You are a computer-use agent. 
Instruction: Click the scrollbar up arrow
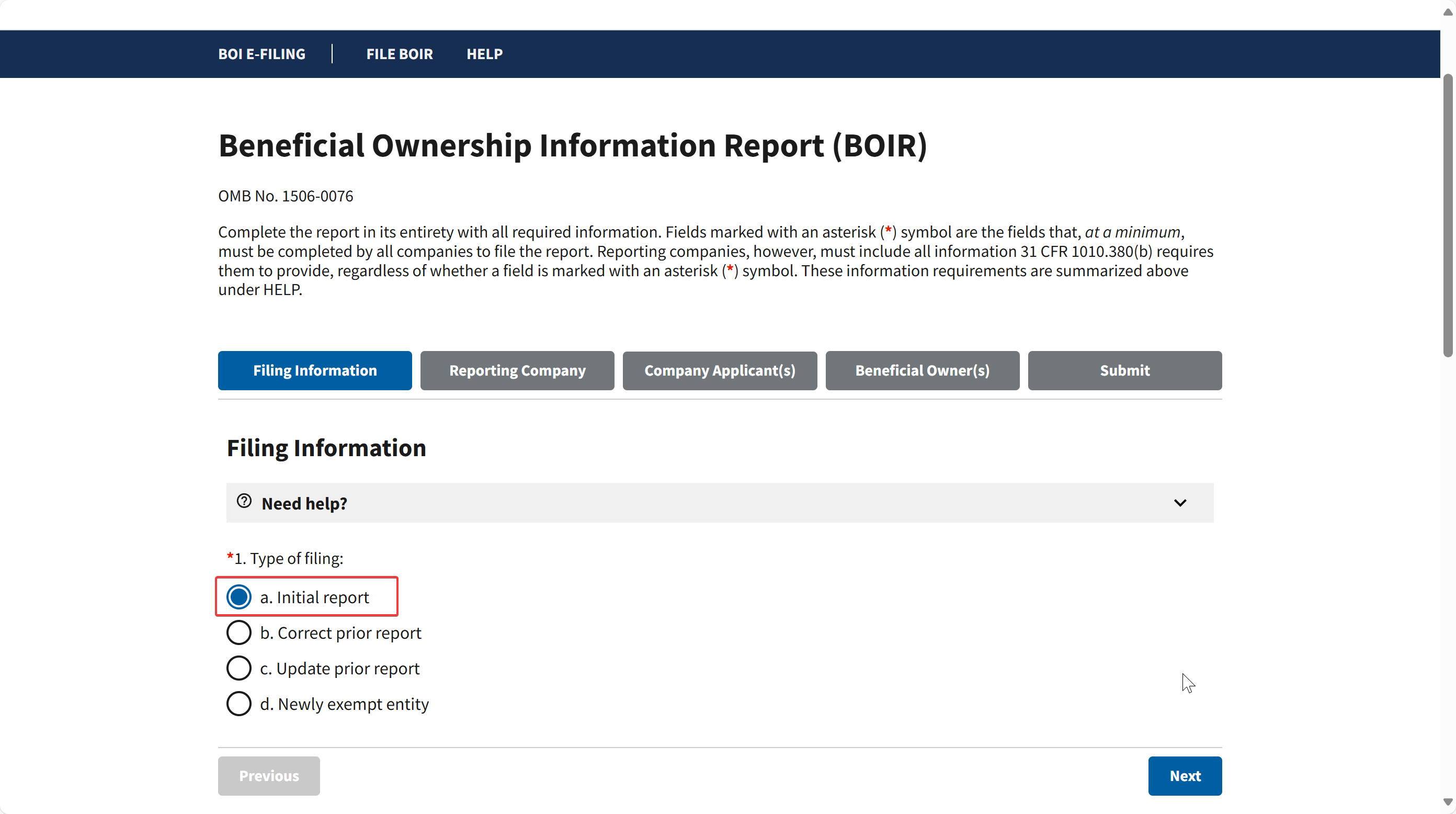point(1448,13)
